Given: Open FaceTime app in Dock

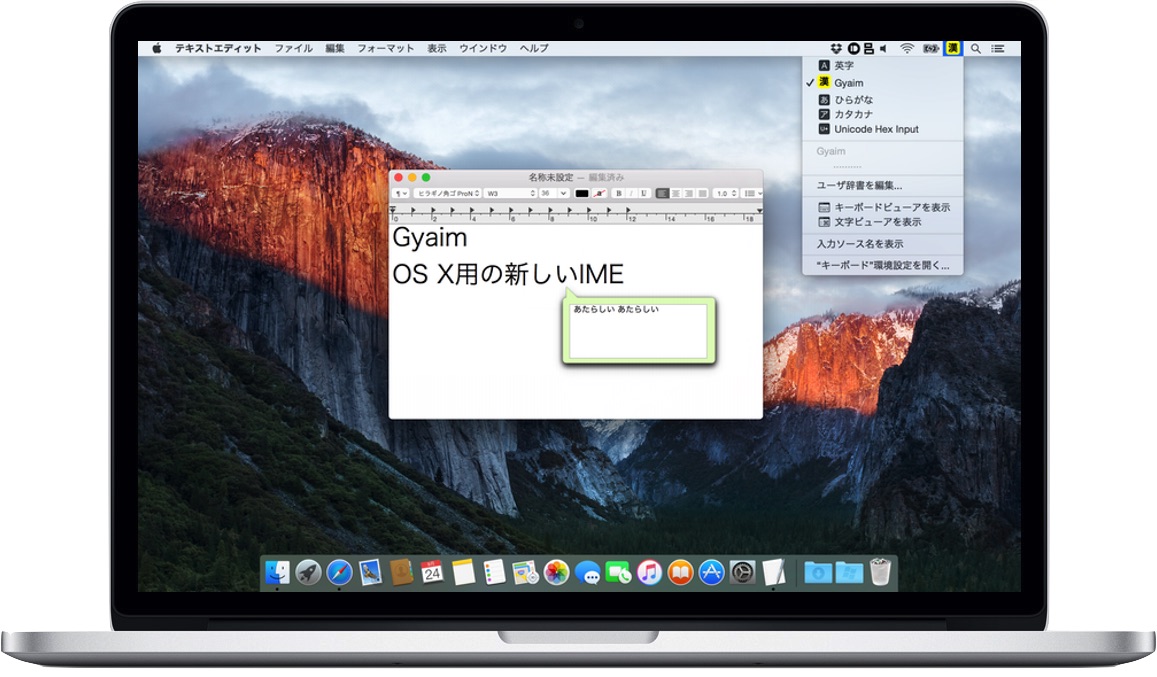Looking at the screenshot, I should click(618, 572).
